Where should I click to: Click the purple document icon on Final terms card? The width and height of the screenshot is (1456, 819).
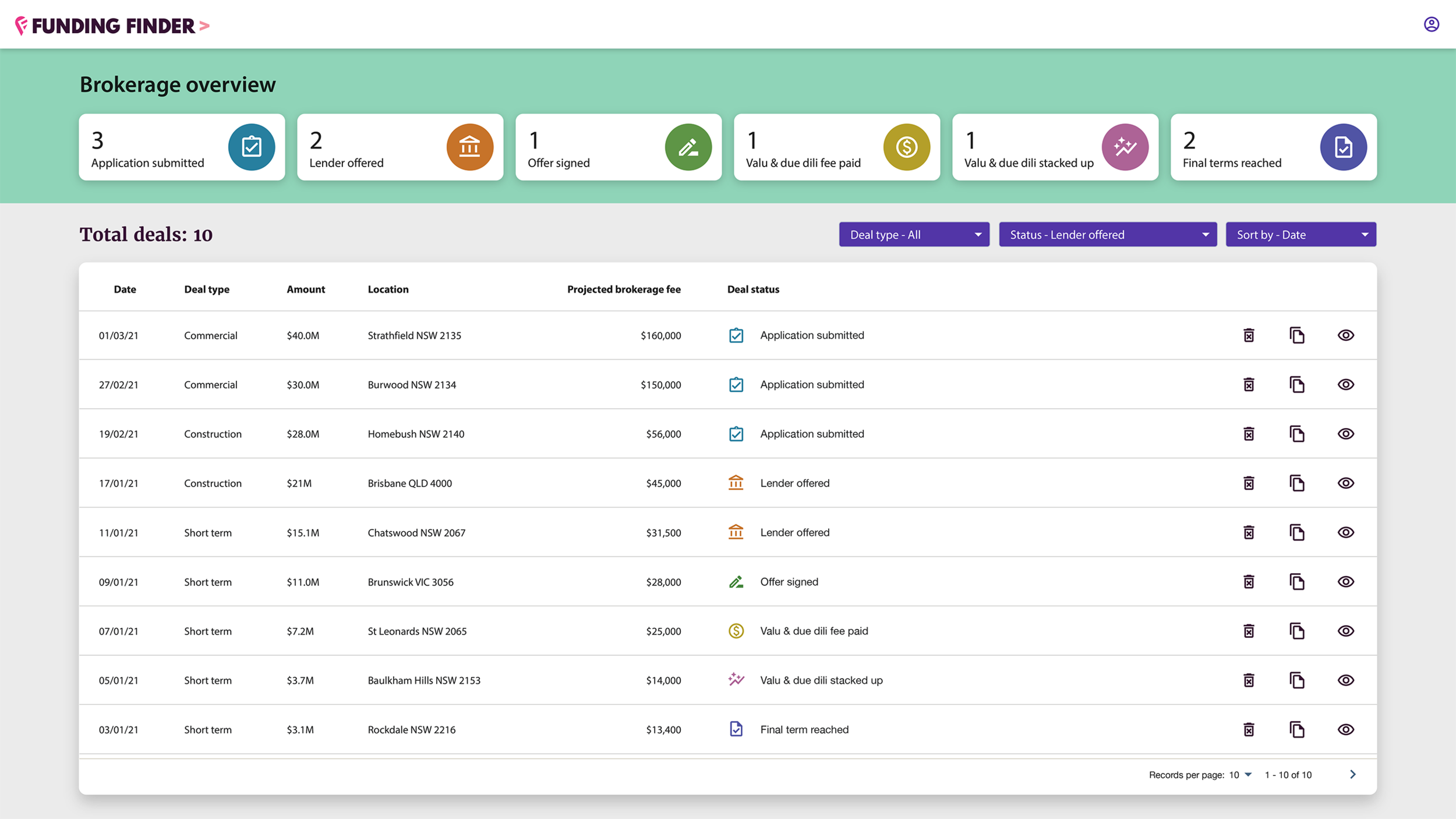1344,147
